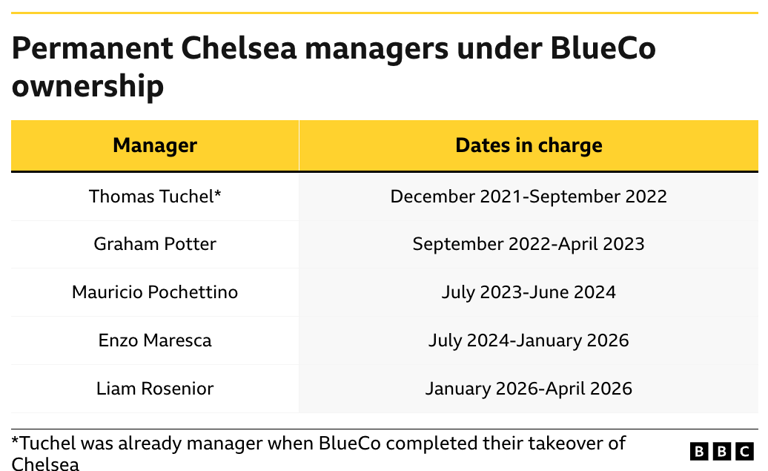Click the Thomas Tuchel name cell
768x471 pixels.
tap(155, 196)
